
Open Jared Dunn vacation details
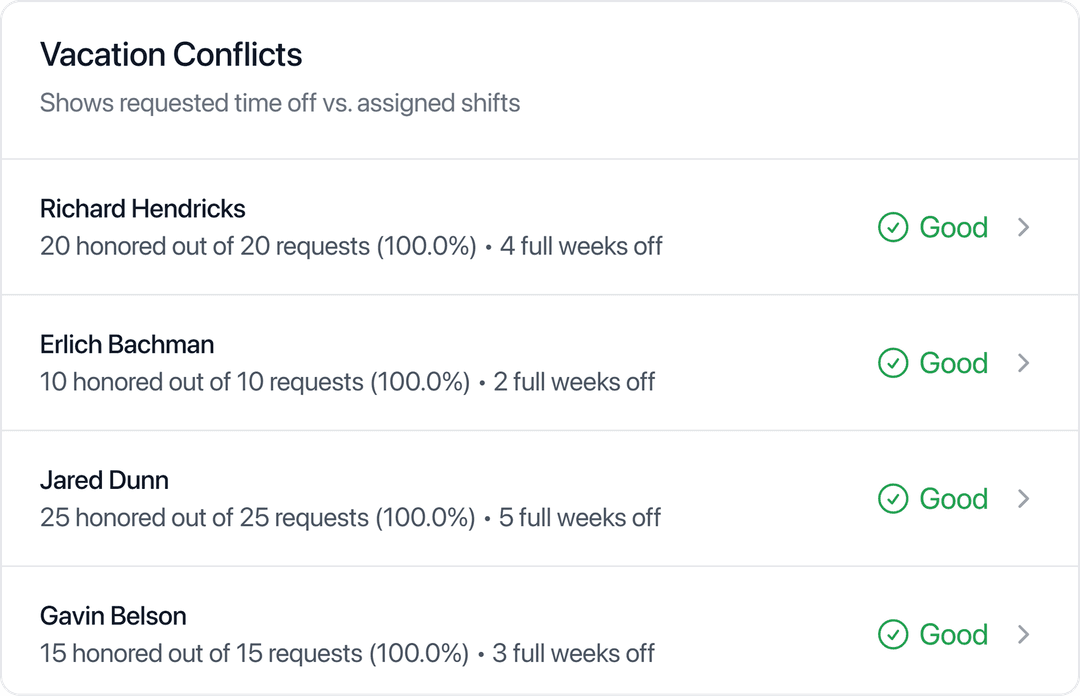coord(104,481)
